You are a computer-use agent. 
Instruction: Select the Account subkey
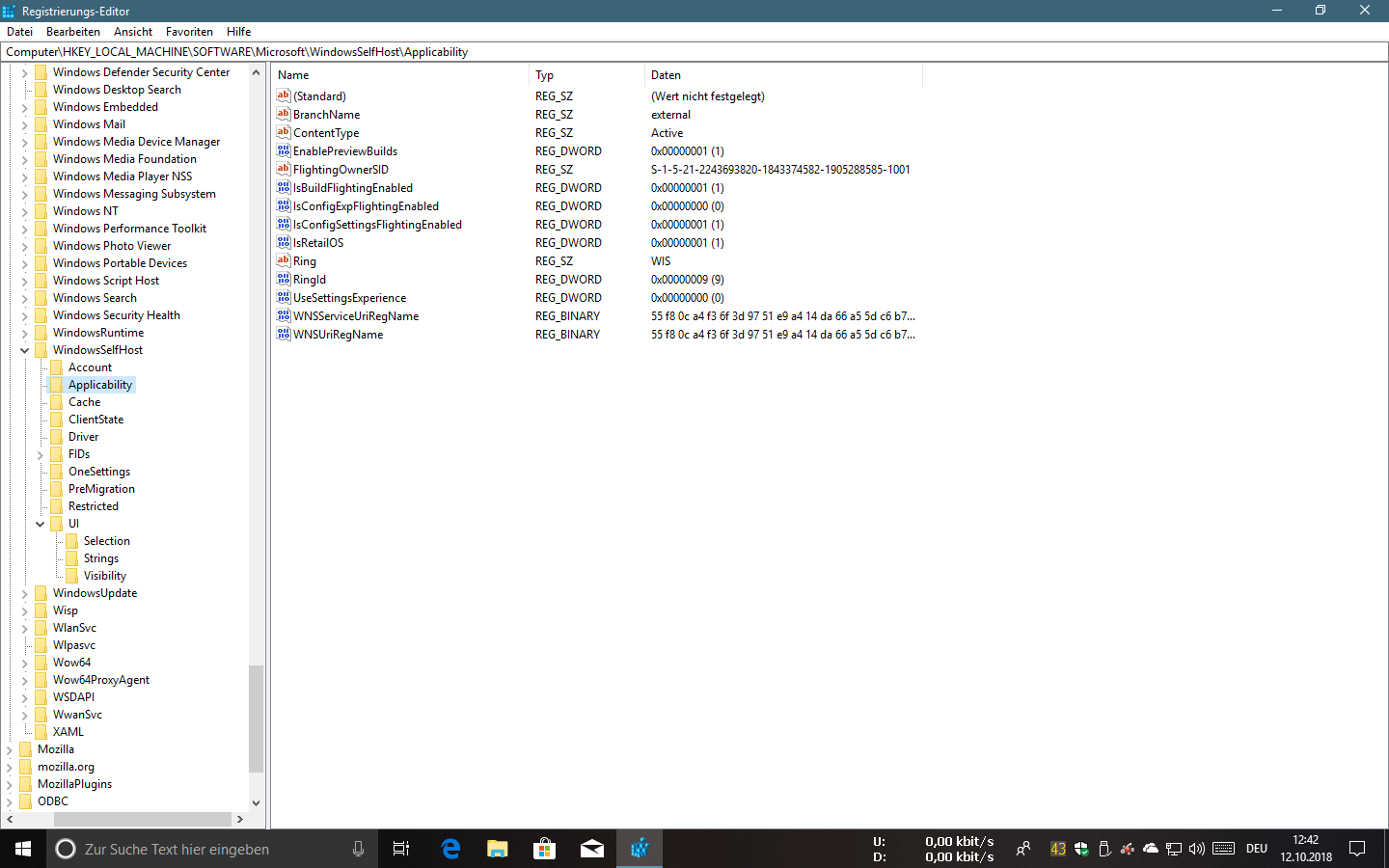[x=90, y=367]
